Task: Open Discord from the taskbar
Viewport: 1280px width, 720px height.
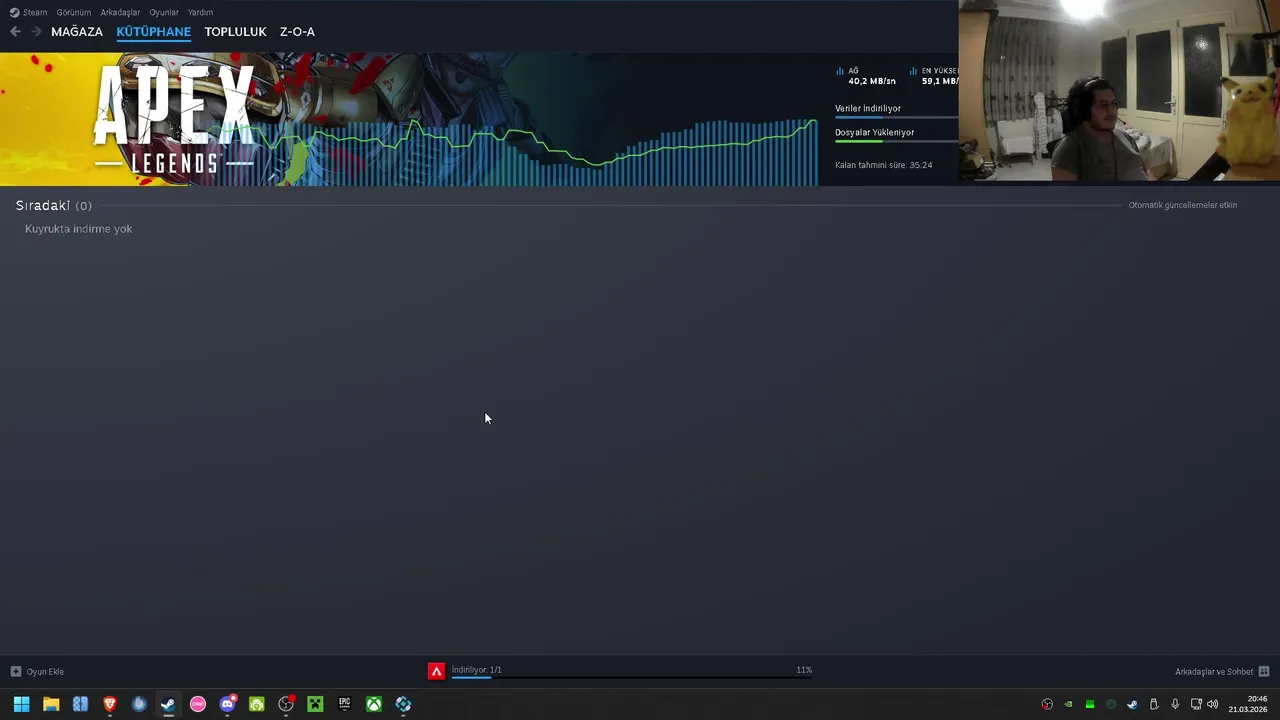Action: tap(227, 704)
